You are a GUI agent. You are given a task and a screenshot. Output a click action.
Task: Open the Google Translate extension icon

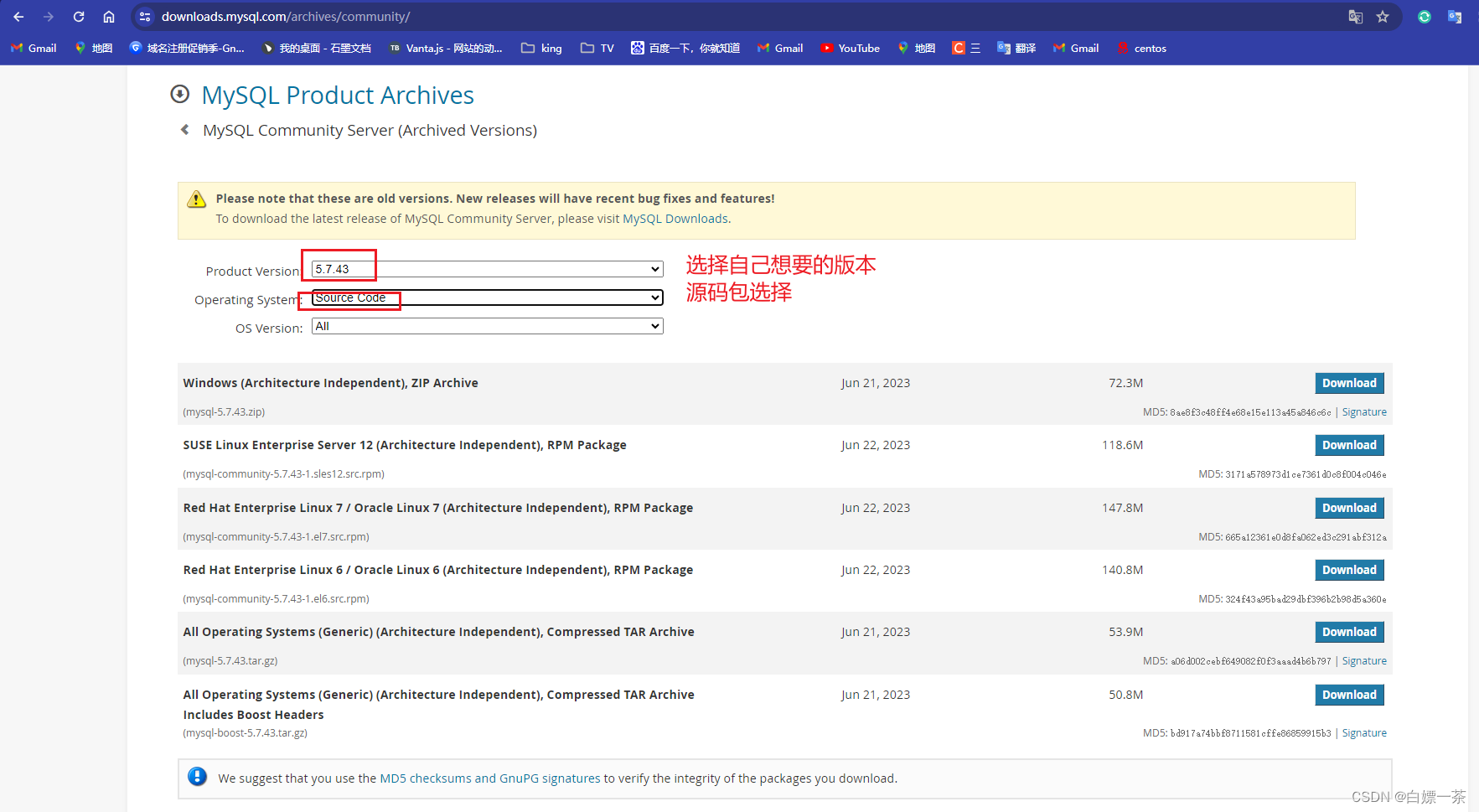pos(1455,17)
